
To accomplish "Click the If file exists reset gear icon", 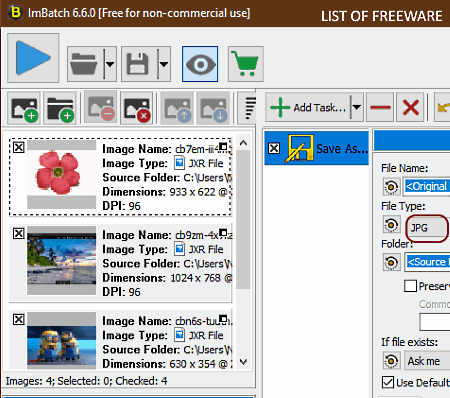I will click(x=392, y=361).
